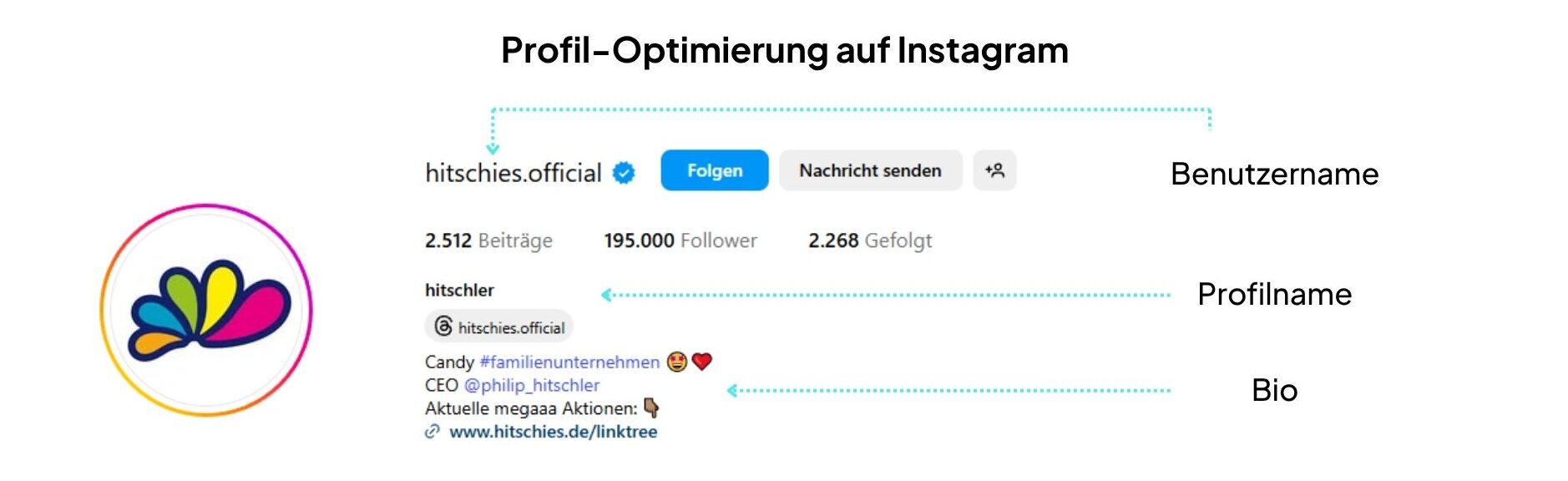Click the add-person suggestion icon button

994,170
